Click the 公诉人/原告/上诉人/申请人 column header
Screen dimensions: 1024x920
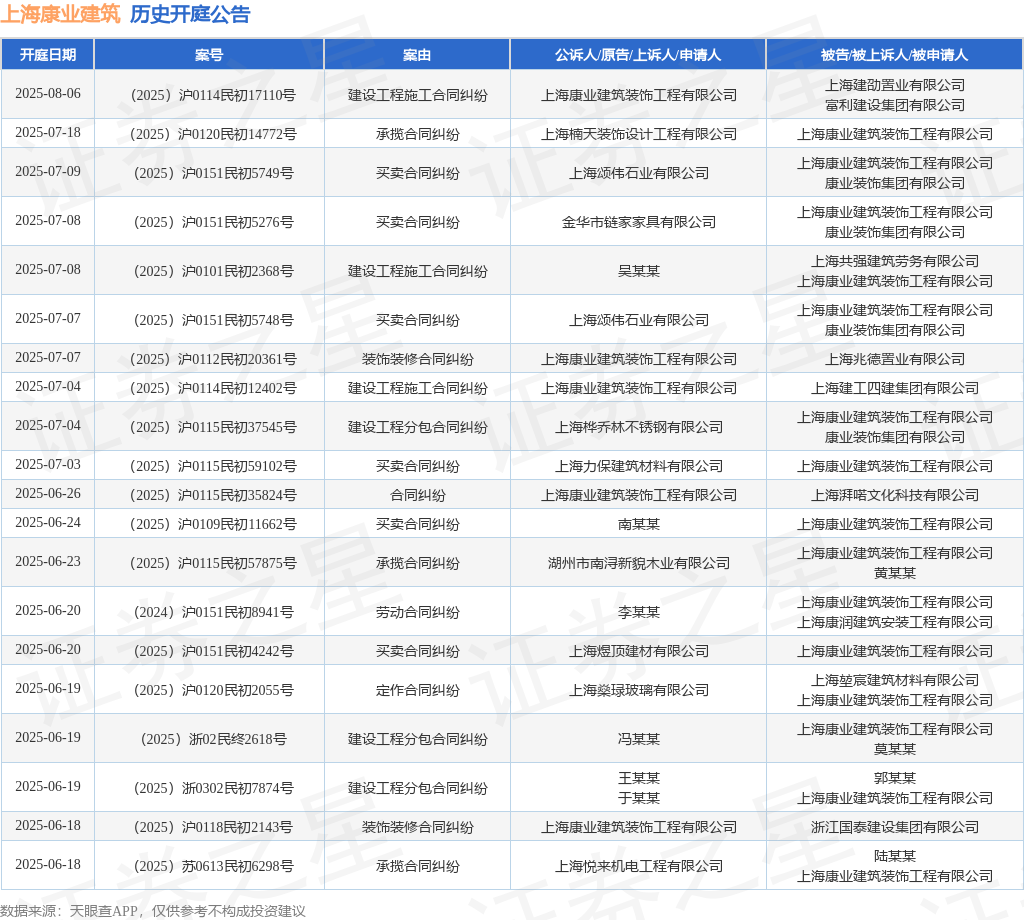638,55
